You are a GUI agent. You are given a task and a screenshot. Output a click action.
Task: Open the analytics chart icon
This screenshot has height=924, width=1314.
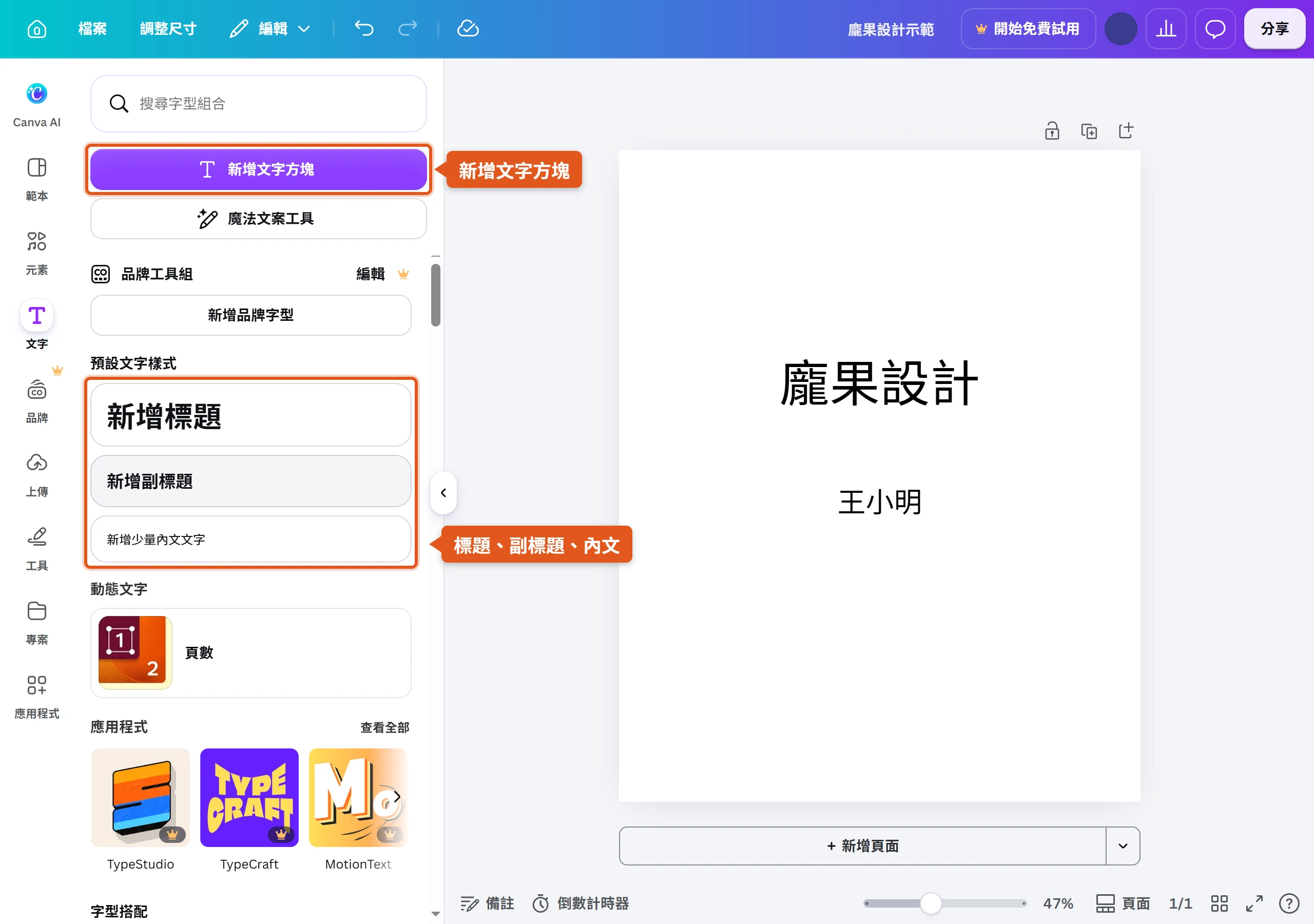[1166, 29]
